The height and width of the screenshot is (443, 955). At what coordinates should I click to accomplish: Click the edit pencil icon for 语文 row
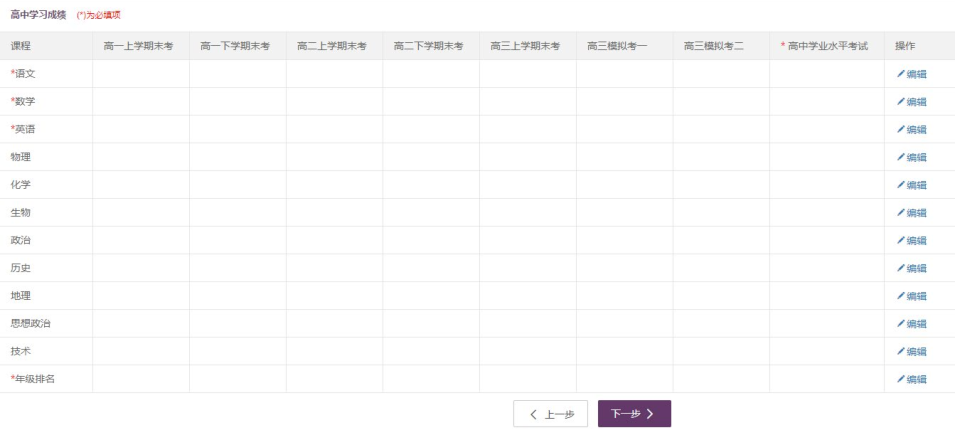point(900,74)
